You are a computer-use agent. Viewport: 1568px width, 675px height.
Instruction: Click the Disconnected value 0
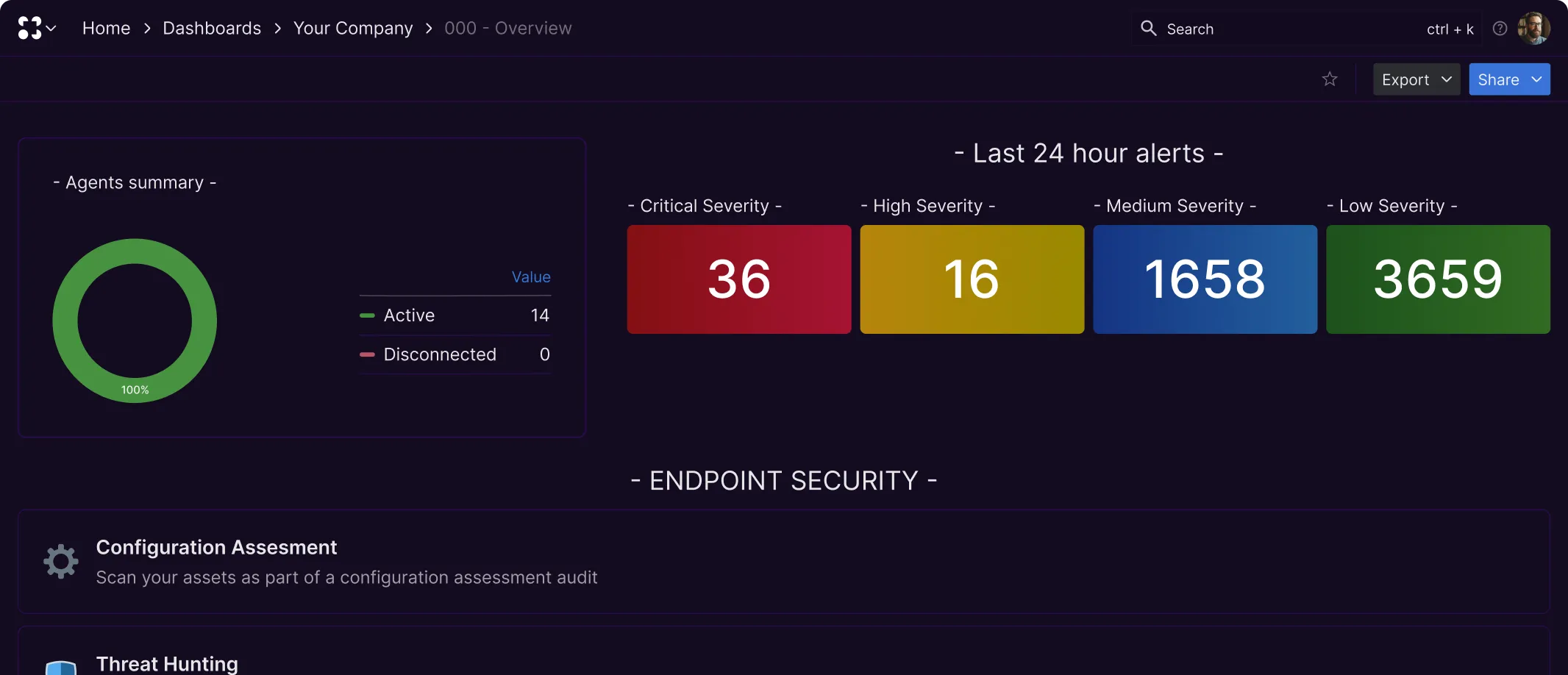point(544,354)
